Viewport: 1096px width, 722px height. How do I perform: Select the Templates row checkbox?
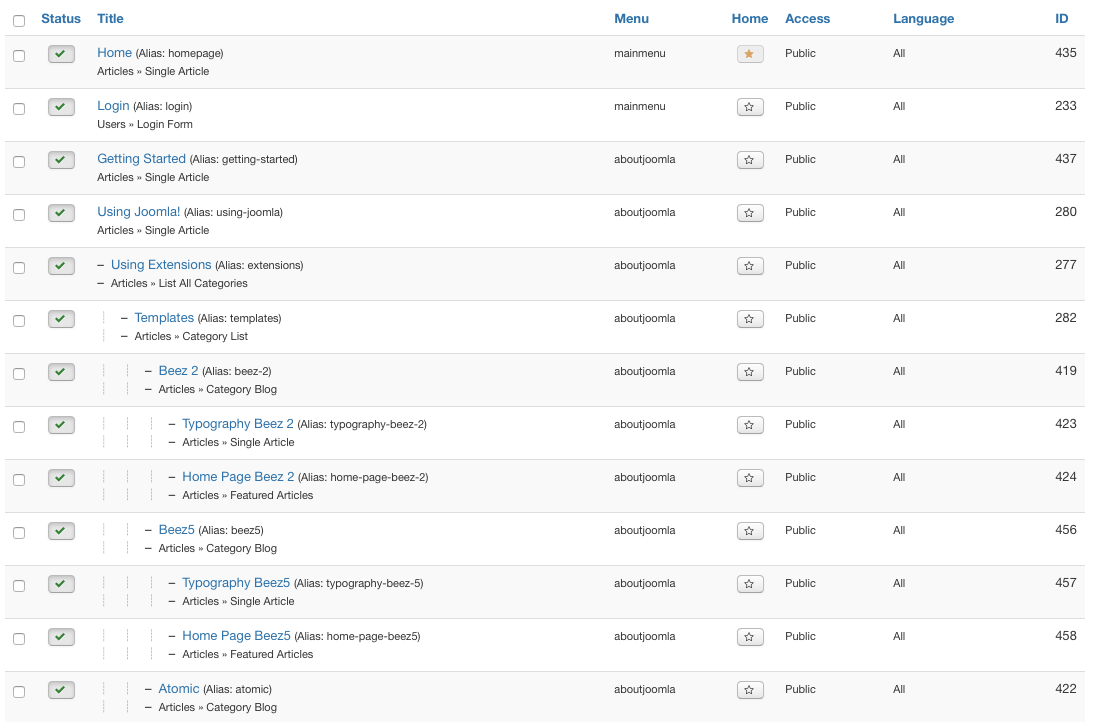click(19, 321)
